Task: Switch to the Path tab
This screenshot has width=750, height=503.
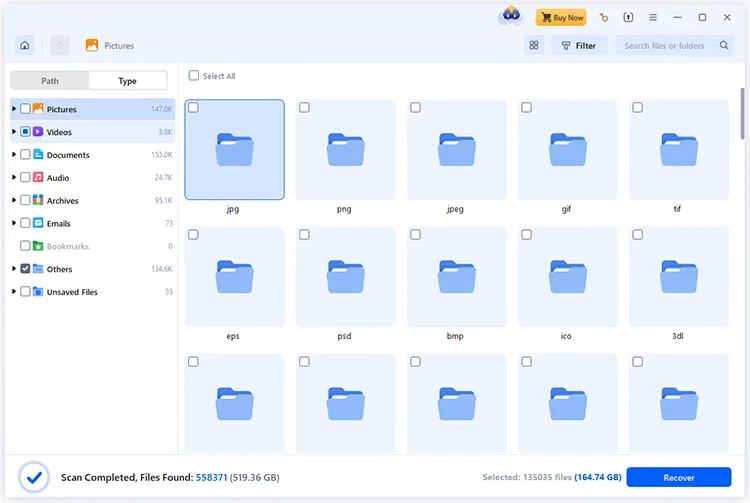Action: point(50,81)
